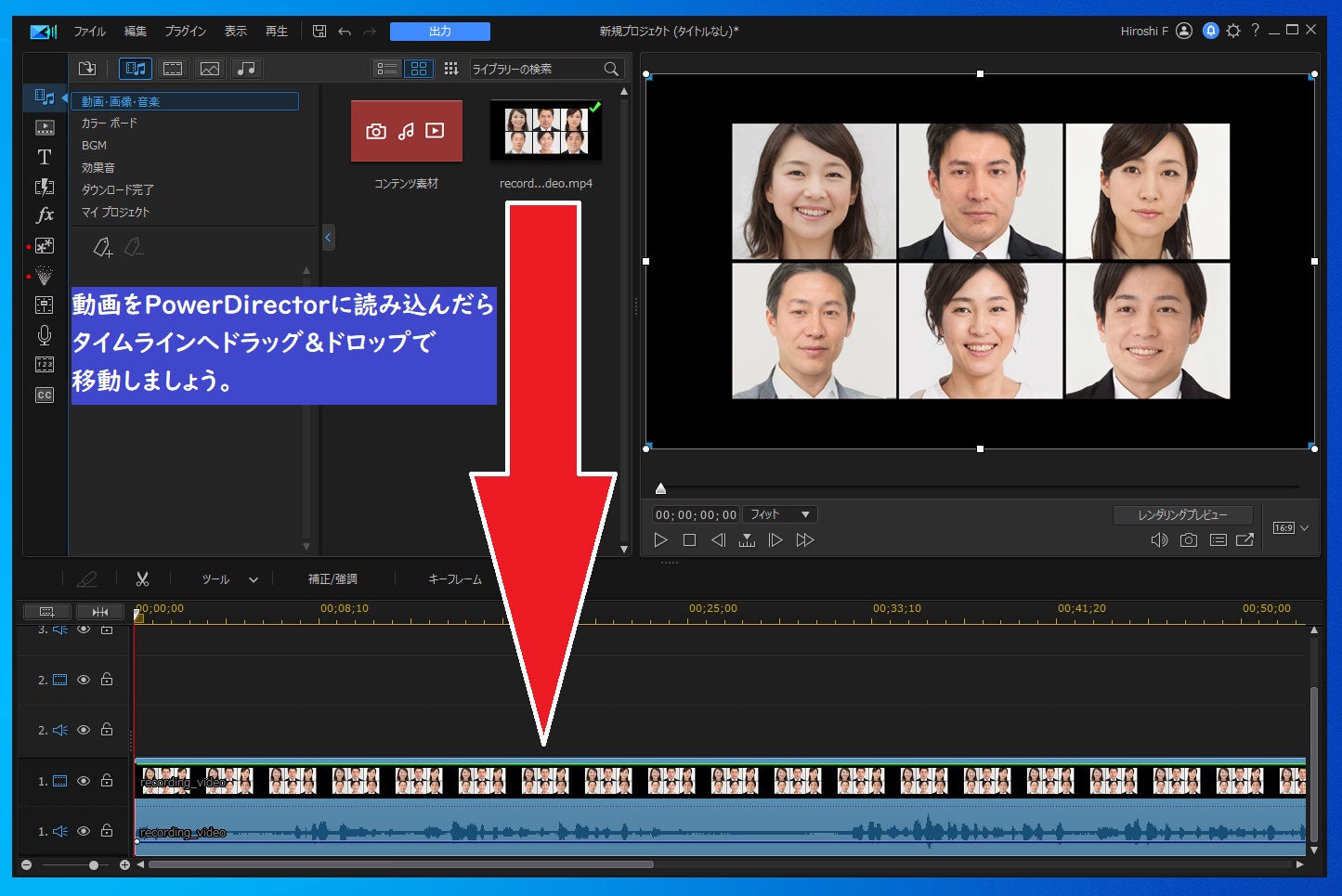Split the clip with the scissors icon

pos(142,578)
